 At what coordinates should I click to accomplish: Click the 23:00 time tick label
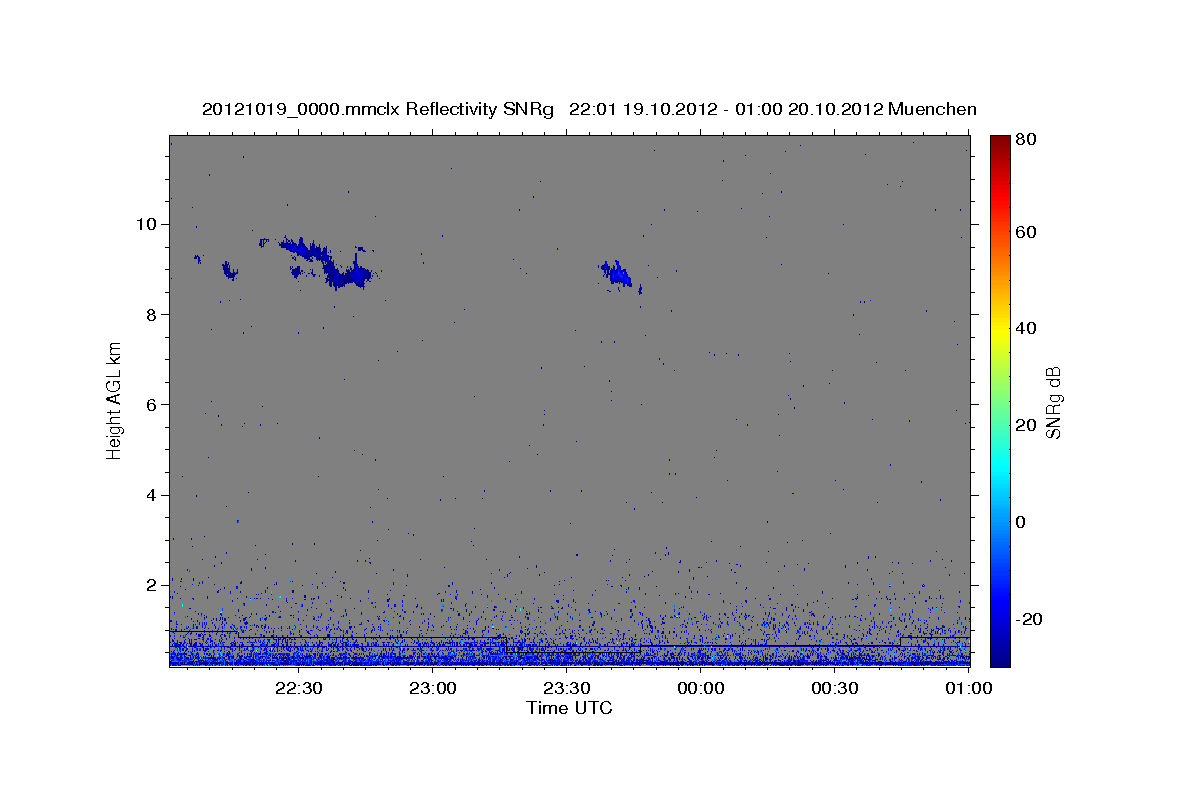[x=433, y=688]
